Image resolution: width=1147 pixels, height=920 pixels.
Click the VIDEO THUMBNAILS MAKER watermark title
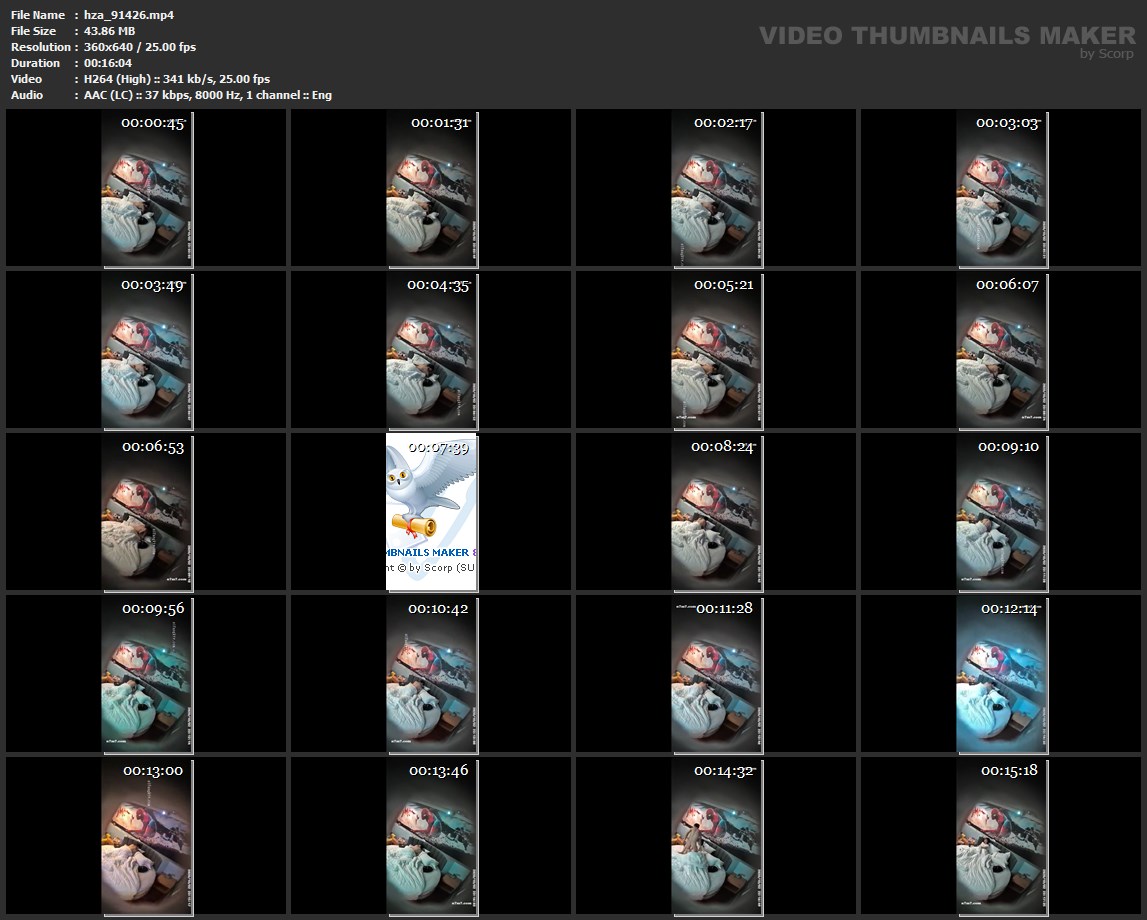pos(946,36)
